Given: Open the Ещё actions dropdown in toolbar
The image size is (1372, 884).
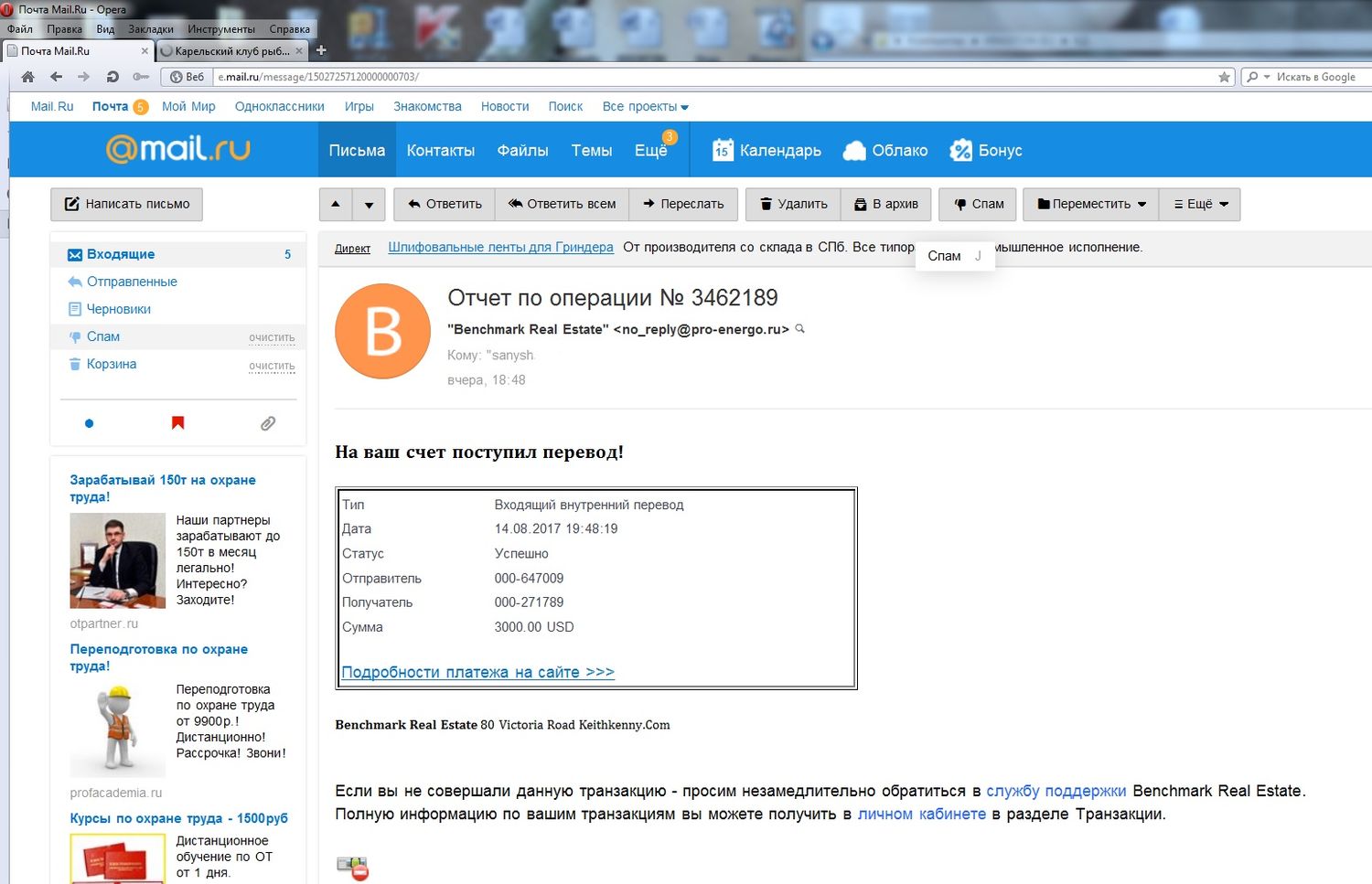Looking at the screenshot, I should (x=1200, y=204).
